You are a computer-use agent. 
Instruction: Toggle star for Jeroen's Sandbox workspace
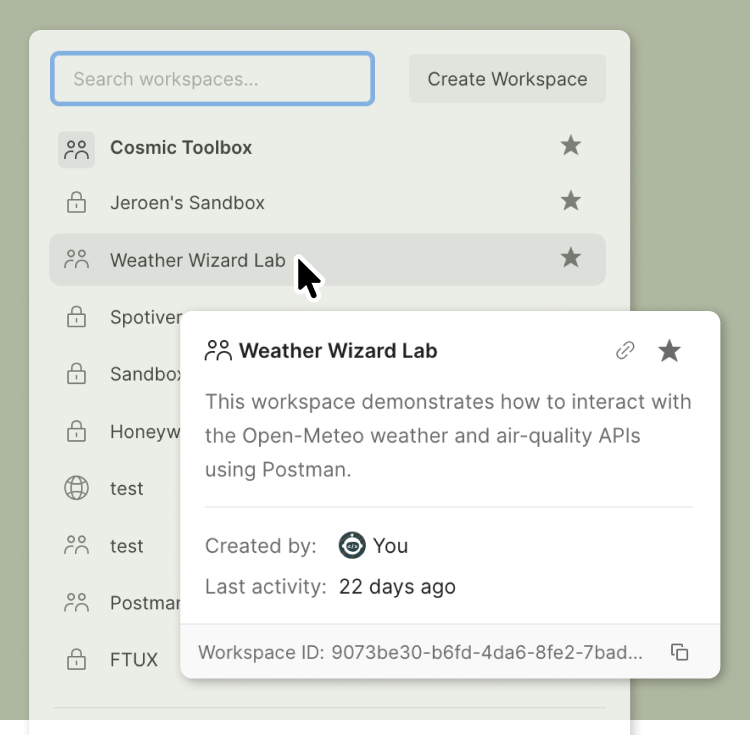click(x=570, y=201)
